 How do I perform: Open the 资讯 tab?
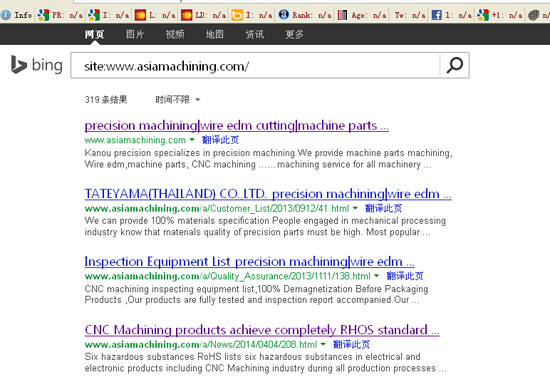point(254,34)
